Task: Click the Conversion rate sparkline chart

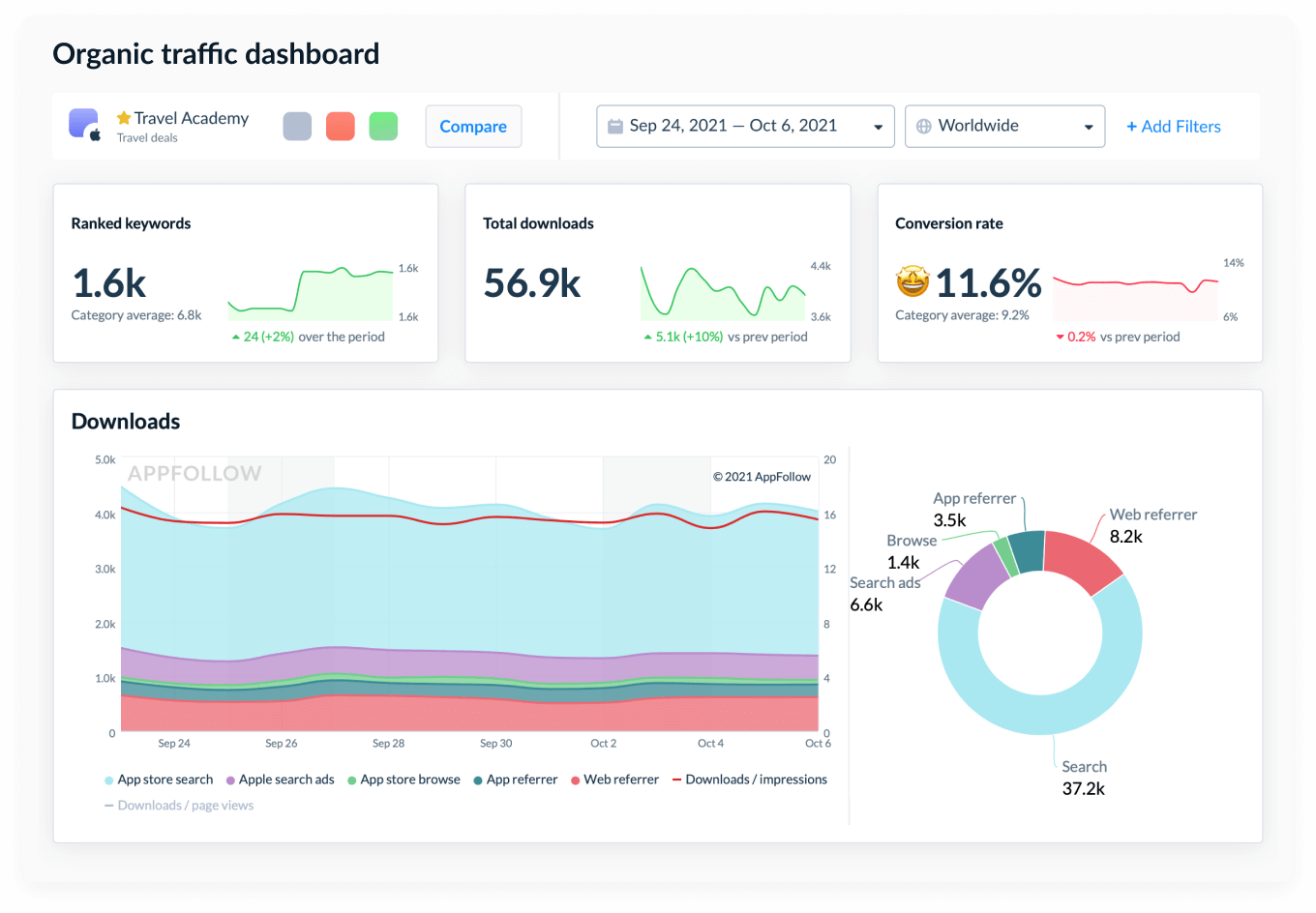Action: (1135, 298)
